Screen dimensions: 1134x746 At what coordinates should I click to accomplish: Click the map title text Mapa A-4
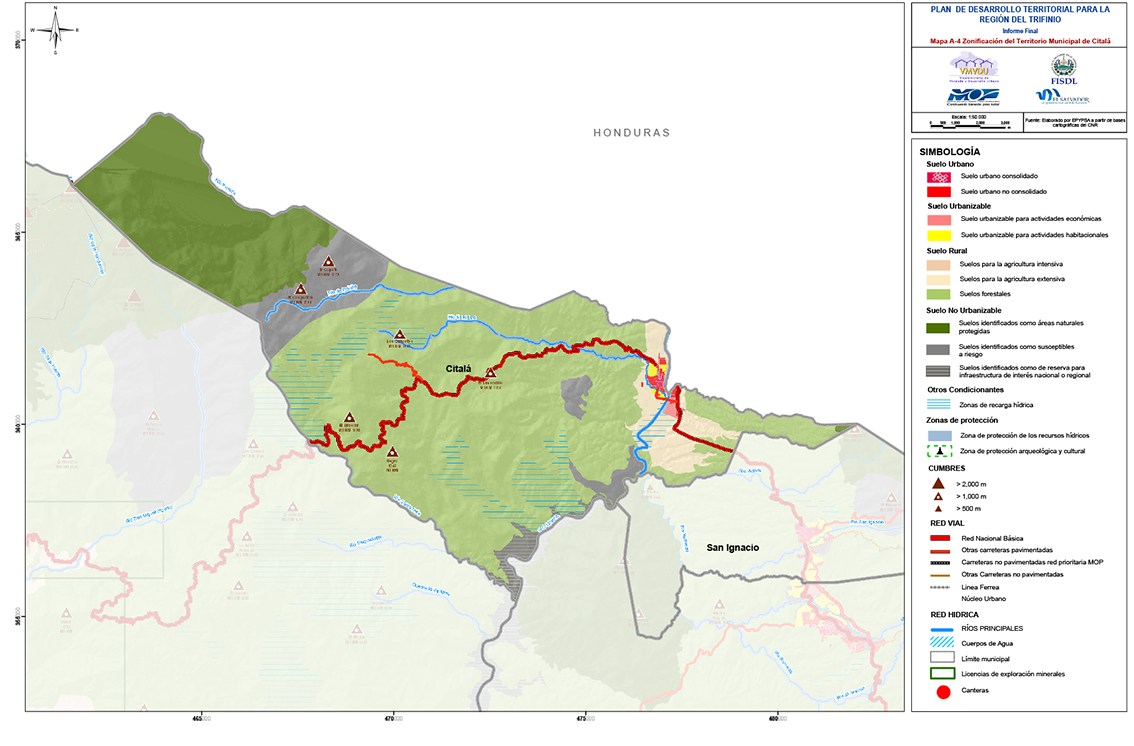coord(1020,41)
